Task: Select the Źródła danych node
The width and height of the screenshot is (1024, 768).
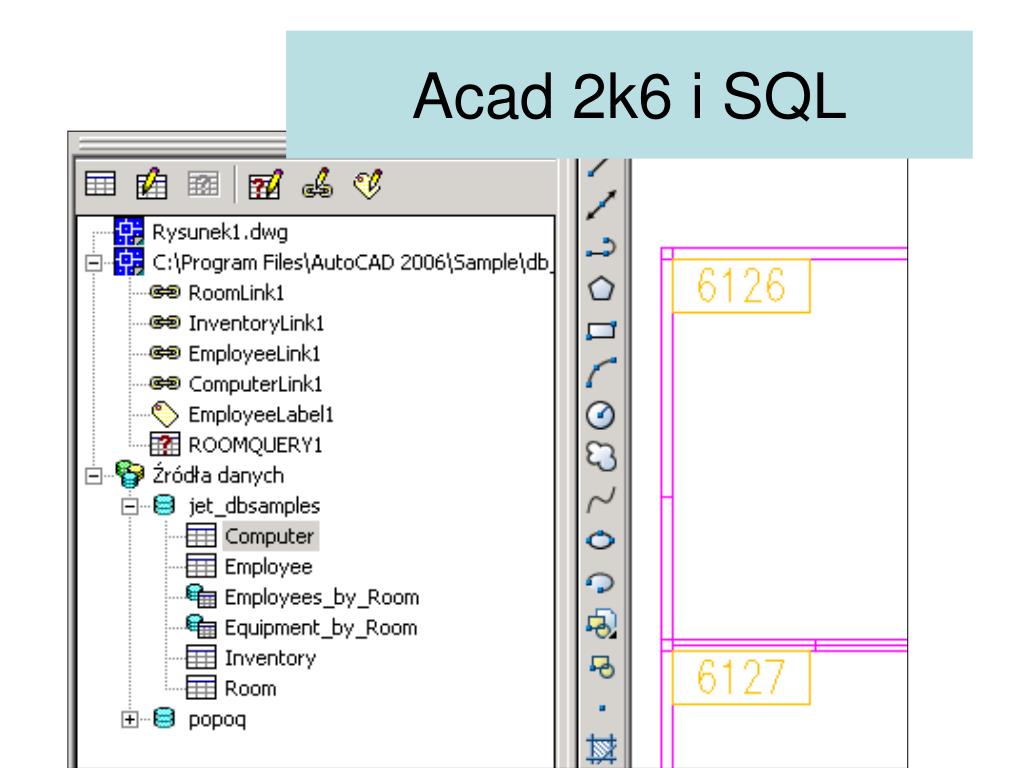Action: coord(218,475)
